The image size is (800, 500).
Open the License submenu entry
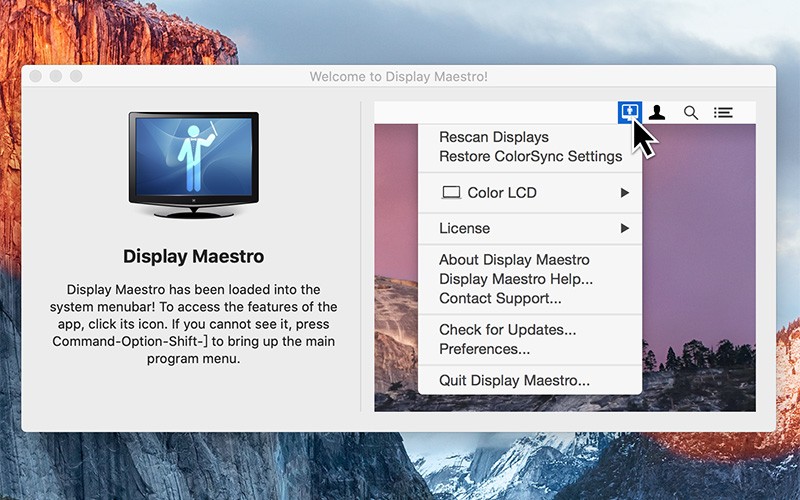click(x=530, y=228)
